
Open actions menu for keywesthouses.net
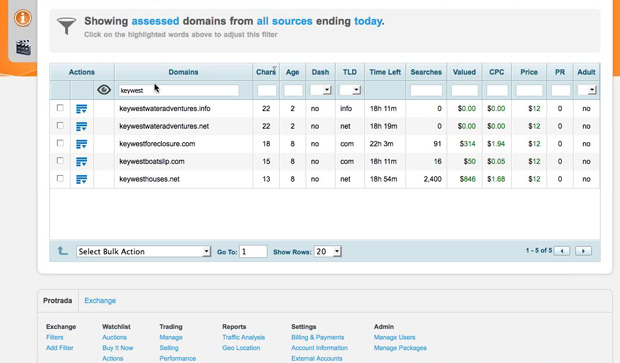81,179
